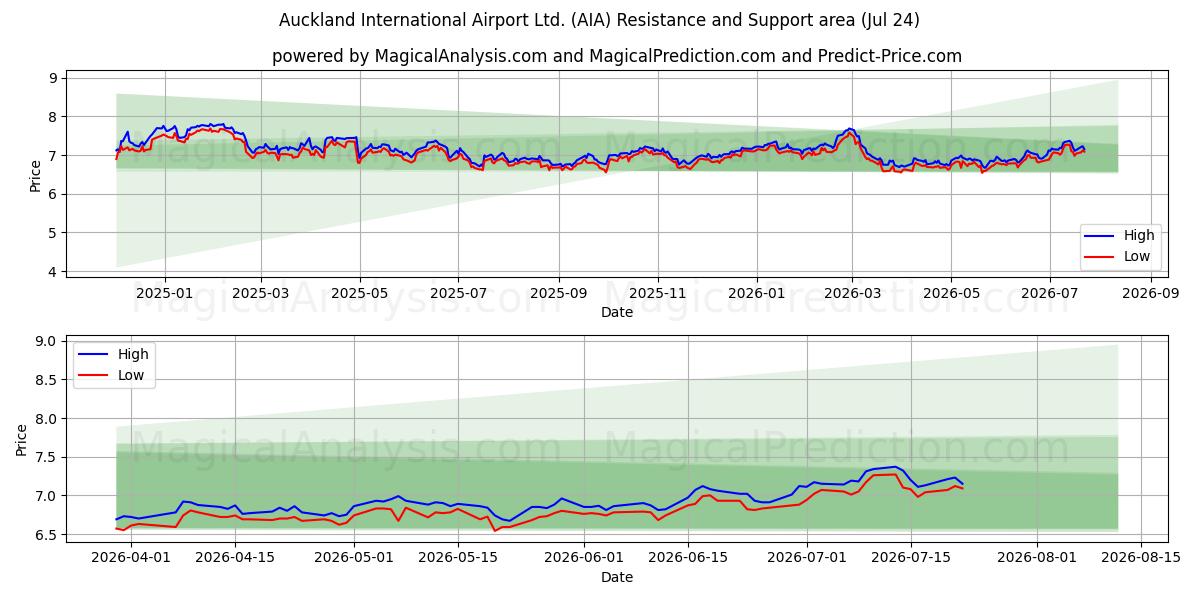
Task: Click the 'High' legend entry in bottom chart
Action: coord(133,354)
